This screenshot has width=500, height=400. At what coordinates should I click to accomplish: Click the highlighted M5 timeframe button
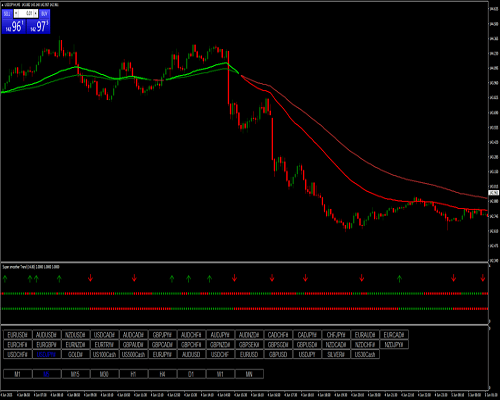[46, 374]
